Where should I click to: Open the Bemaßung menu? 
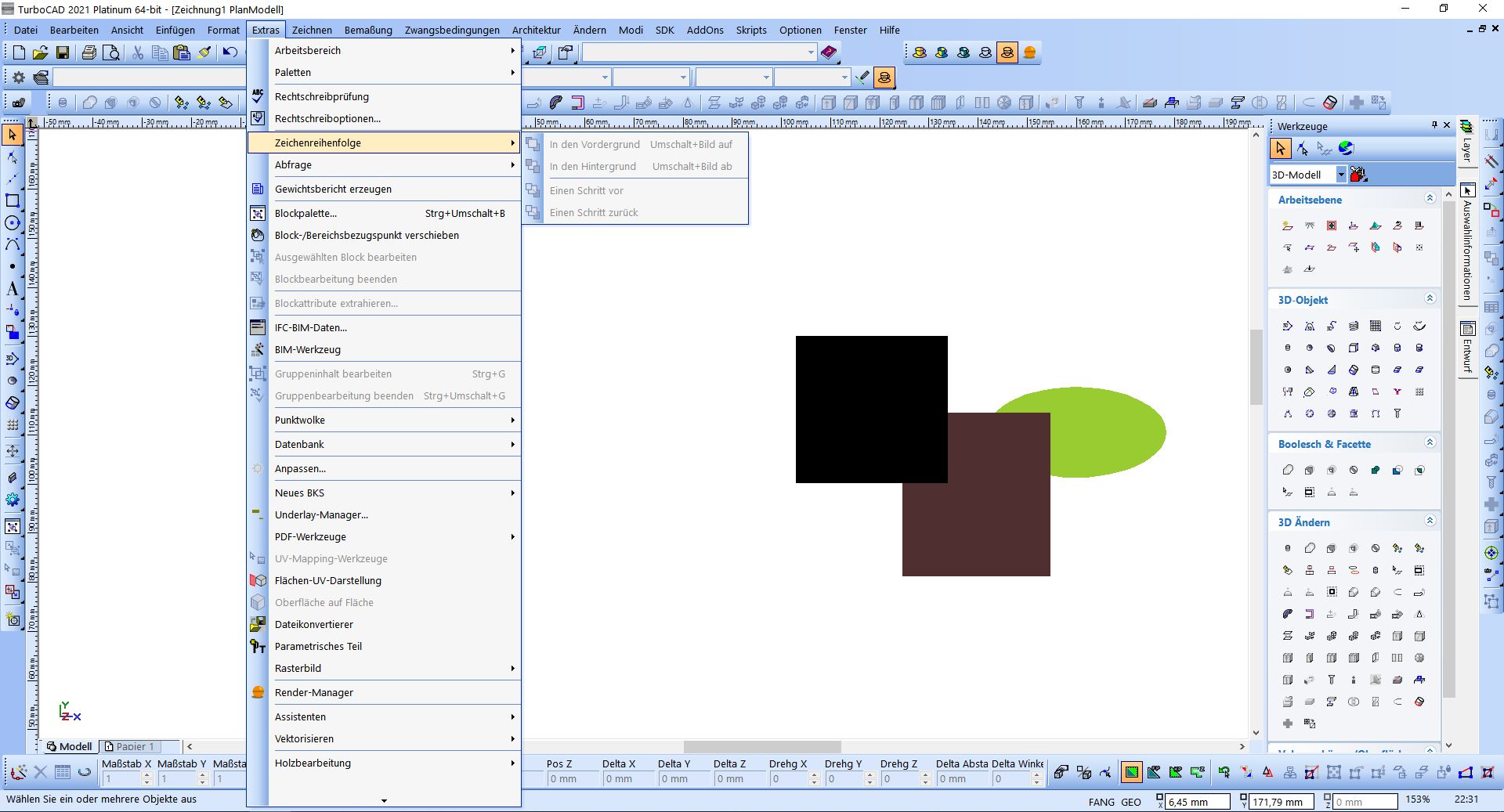coord(368,30)
